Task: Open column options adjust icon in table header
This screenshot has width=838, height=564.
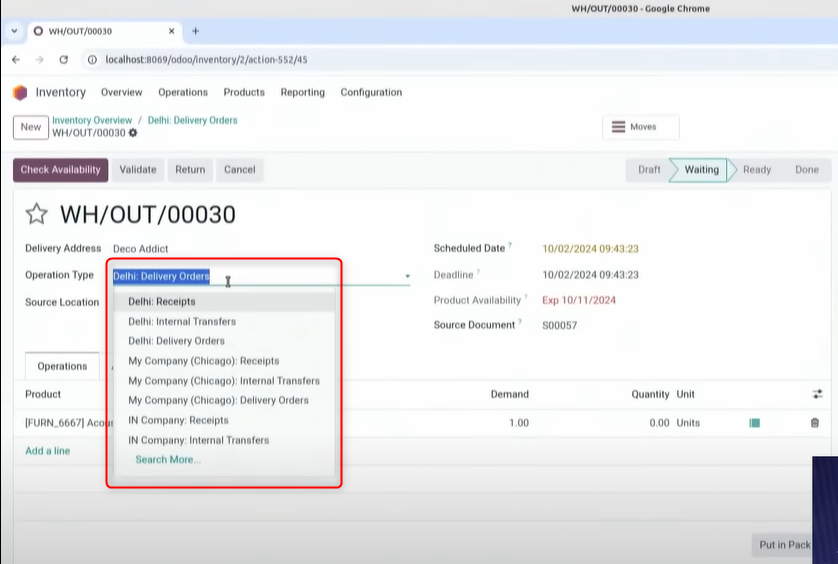Action: click(x=817, y=394)
